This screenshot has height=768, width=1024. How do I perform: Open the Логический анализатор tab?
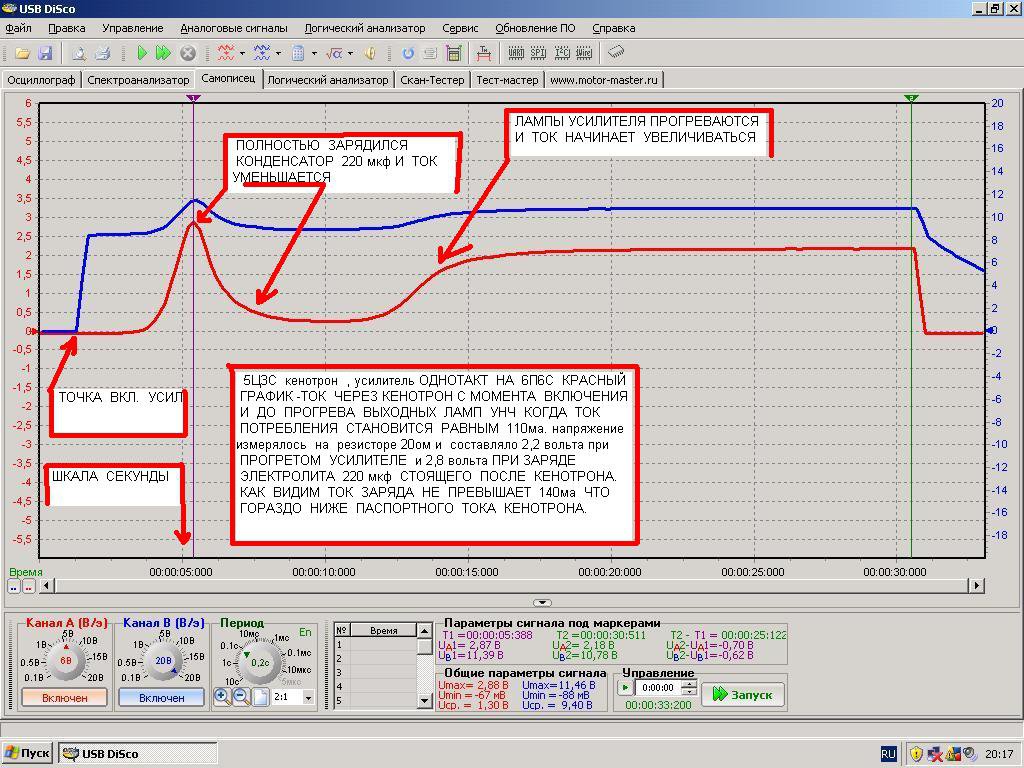[328, 80]
